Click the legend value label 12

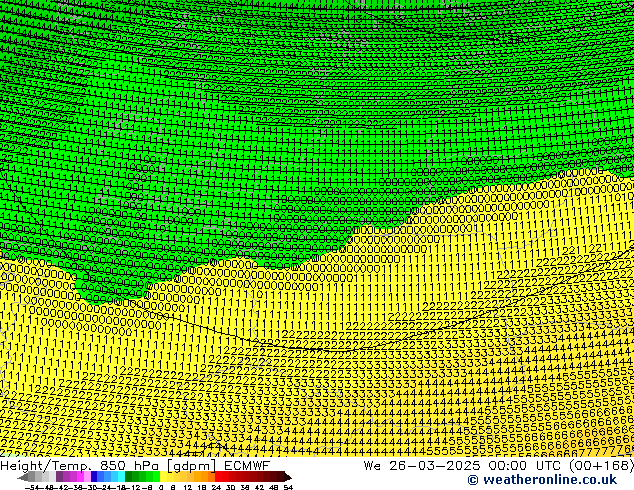[187, 487]
